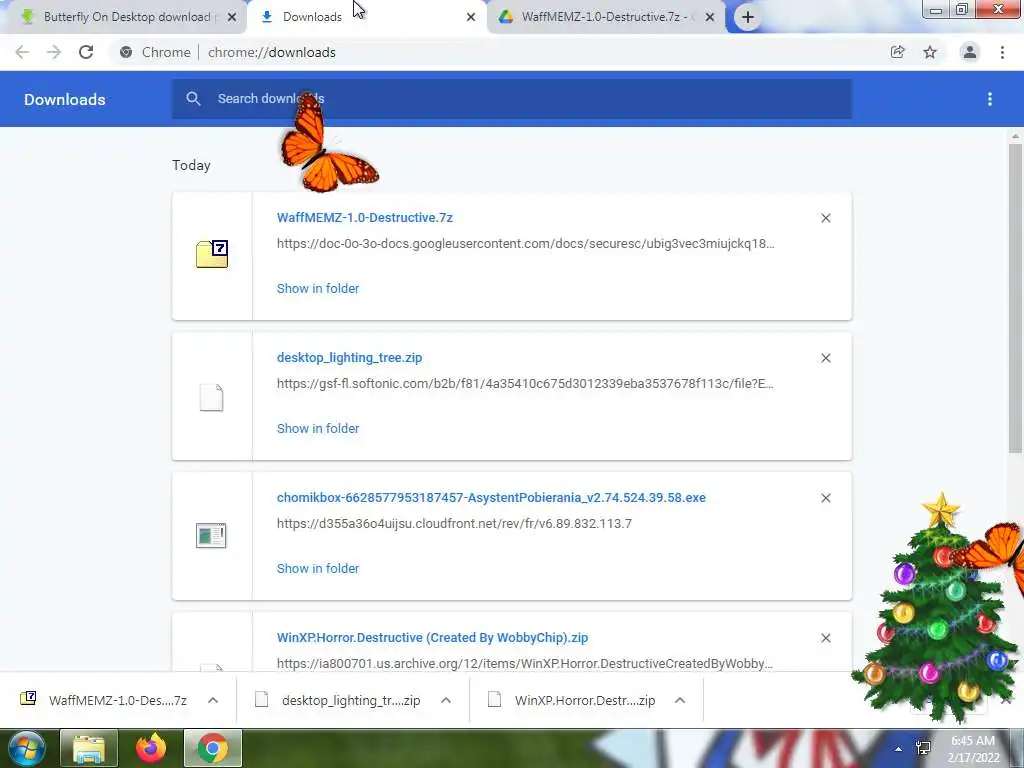
Task: Click the network tray icon
Action: 923,748
